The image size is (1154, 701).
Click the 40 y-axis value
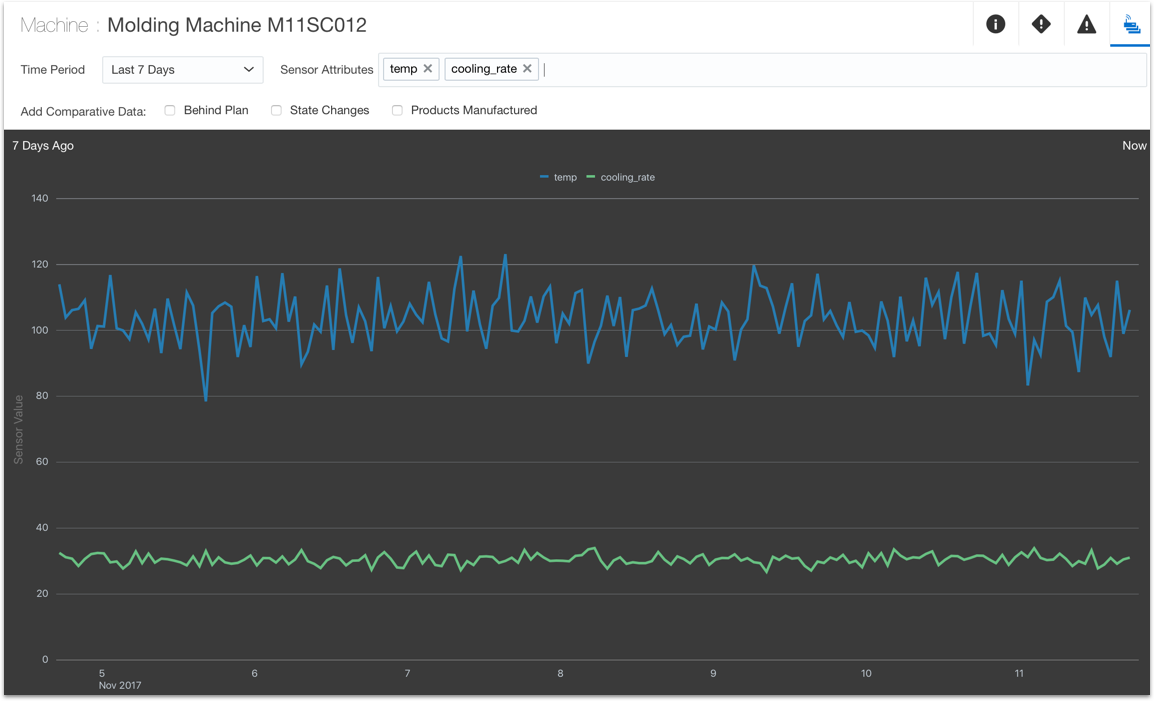(43, 528)
